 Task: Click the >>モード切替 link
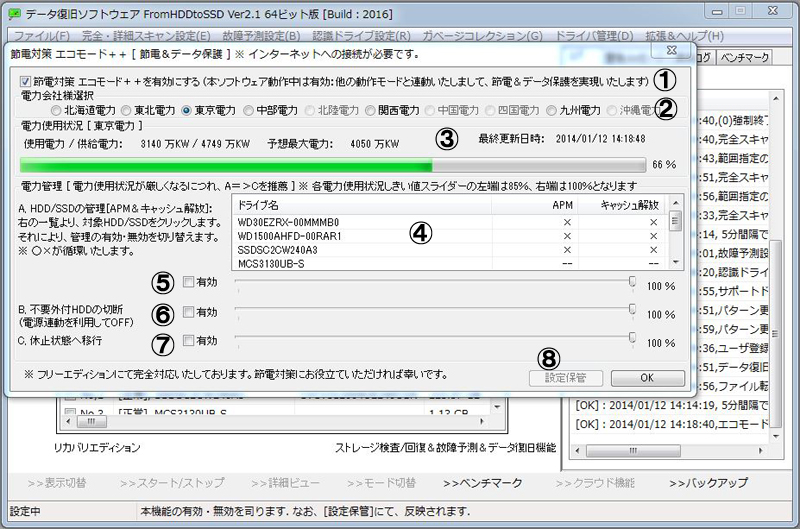382,483
